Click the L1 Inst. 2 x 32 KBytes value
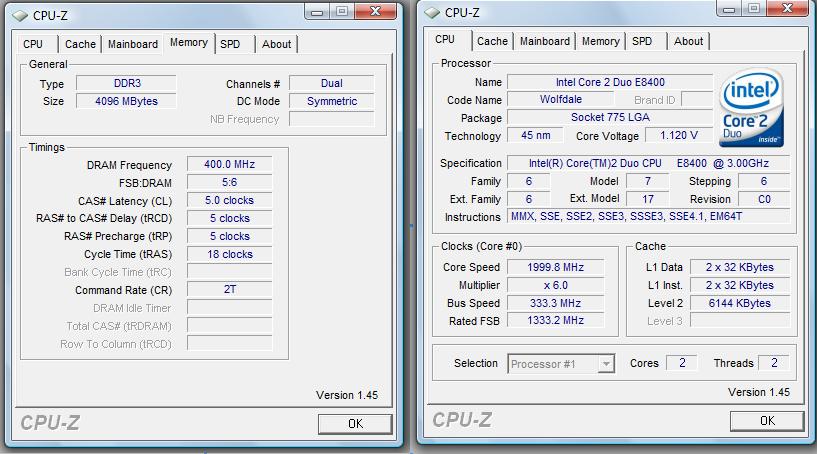This screenshot has width=817, height=454. coord(740,286)
